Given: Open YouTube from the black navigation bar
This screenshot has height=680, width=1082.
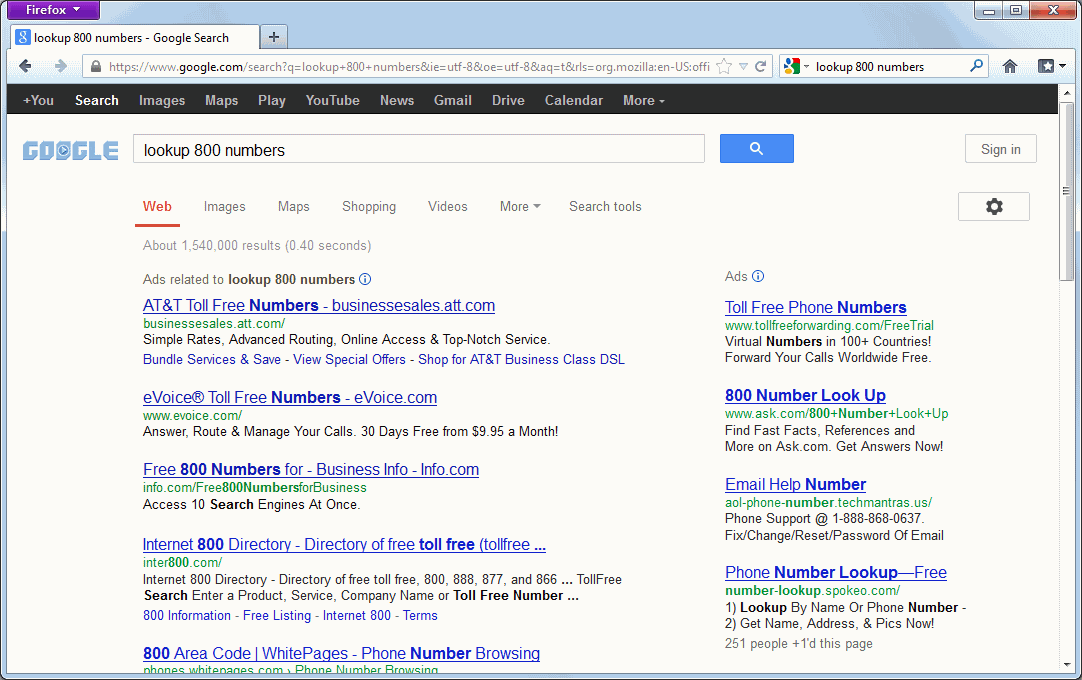Looking at the screenshot, I should [x=333, y=100].
